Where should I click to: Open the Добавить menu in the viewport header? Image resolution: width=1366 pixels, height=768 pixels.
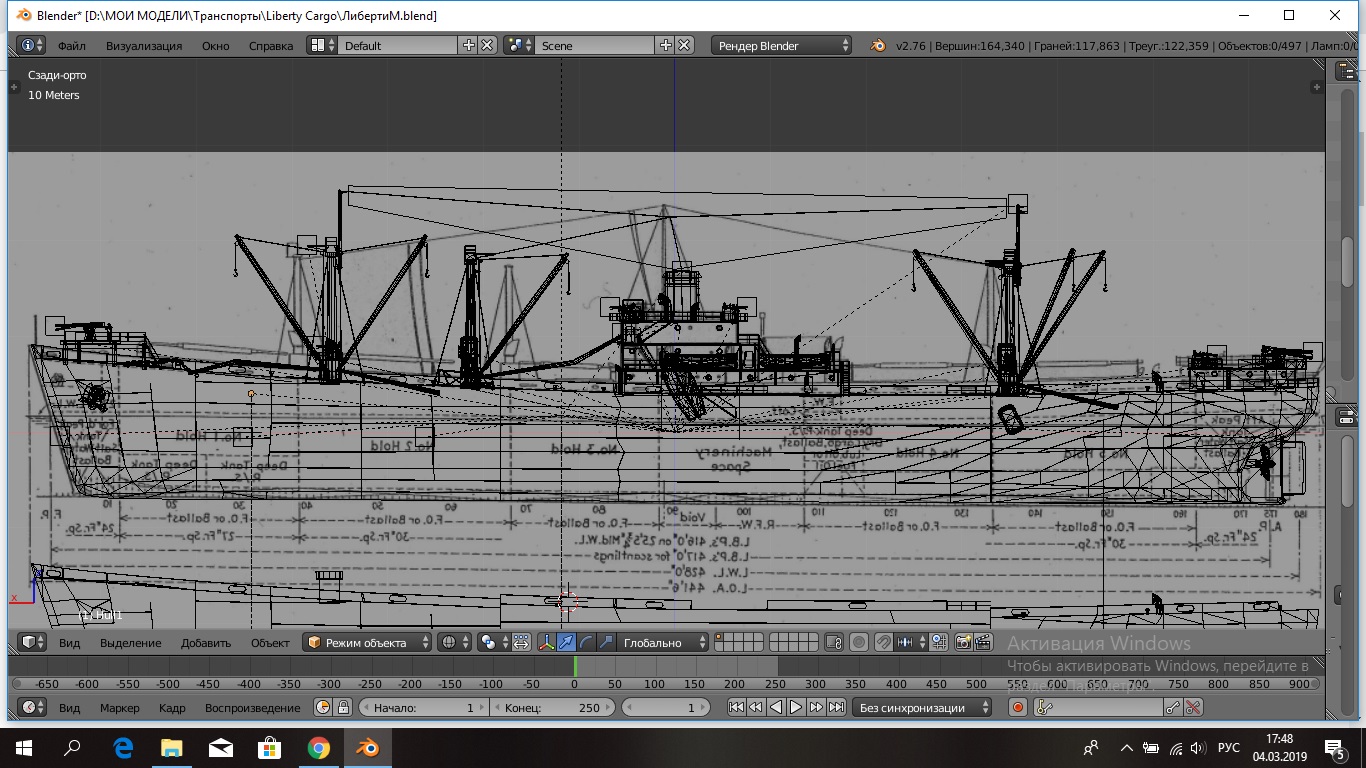206,642
